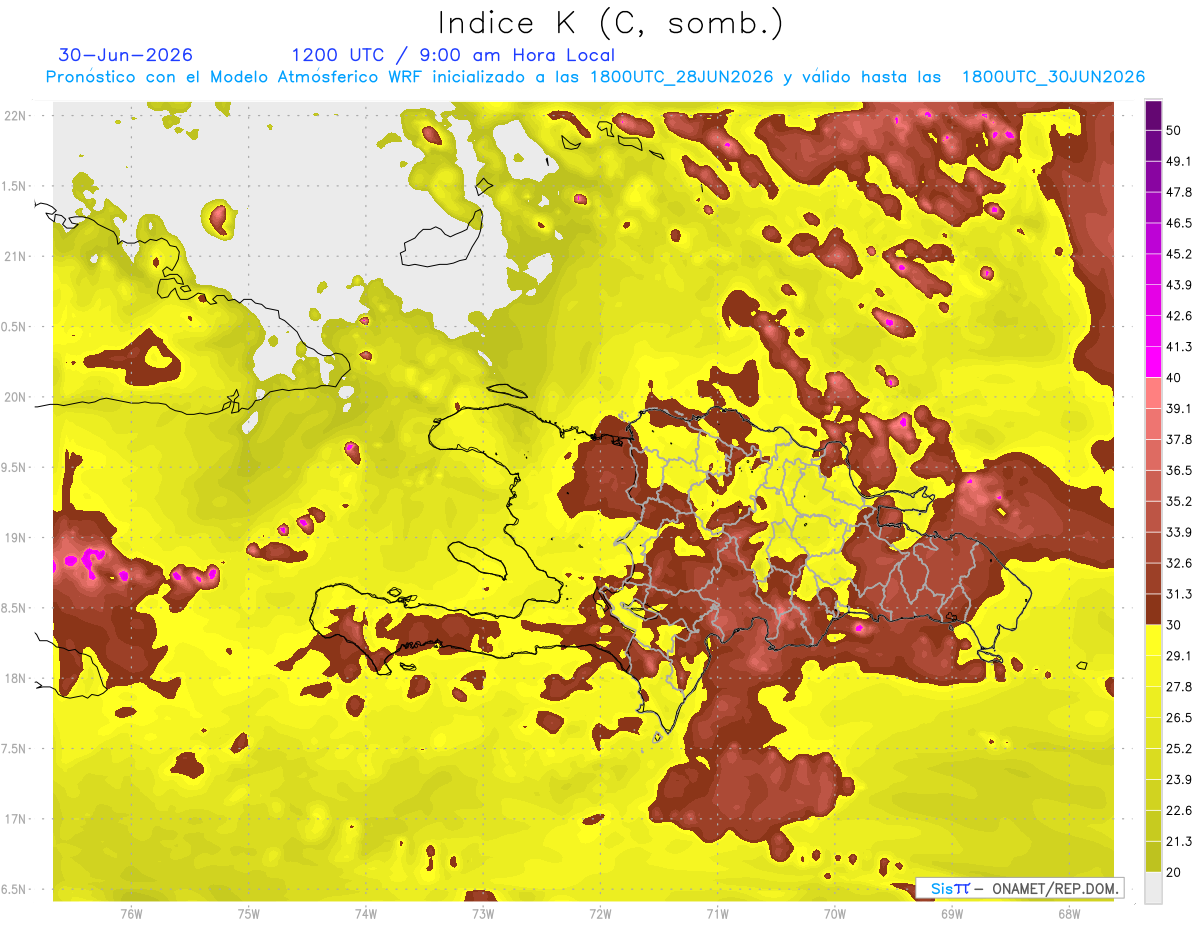Click the 'Indice K (C, somb.)' chart title
Viewport: 1200px width, 927px height.
click(610, 23)
